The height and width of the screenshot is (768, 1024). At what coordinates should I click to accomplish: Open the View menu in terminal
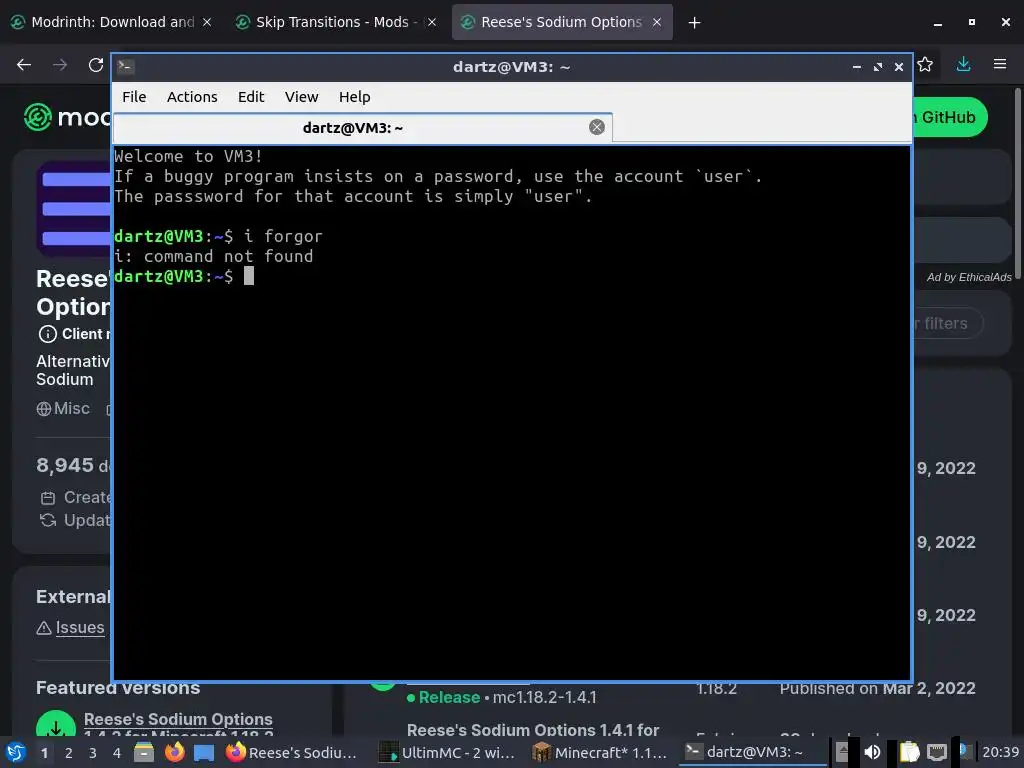301,97
